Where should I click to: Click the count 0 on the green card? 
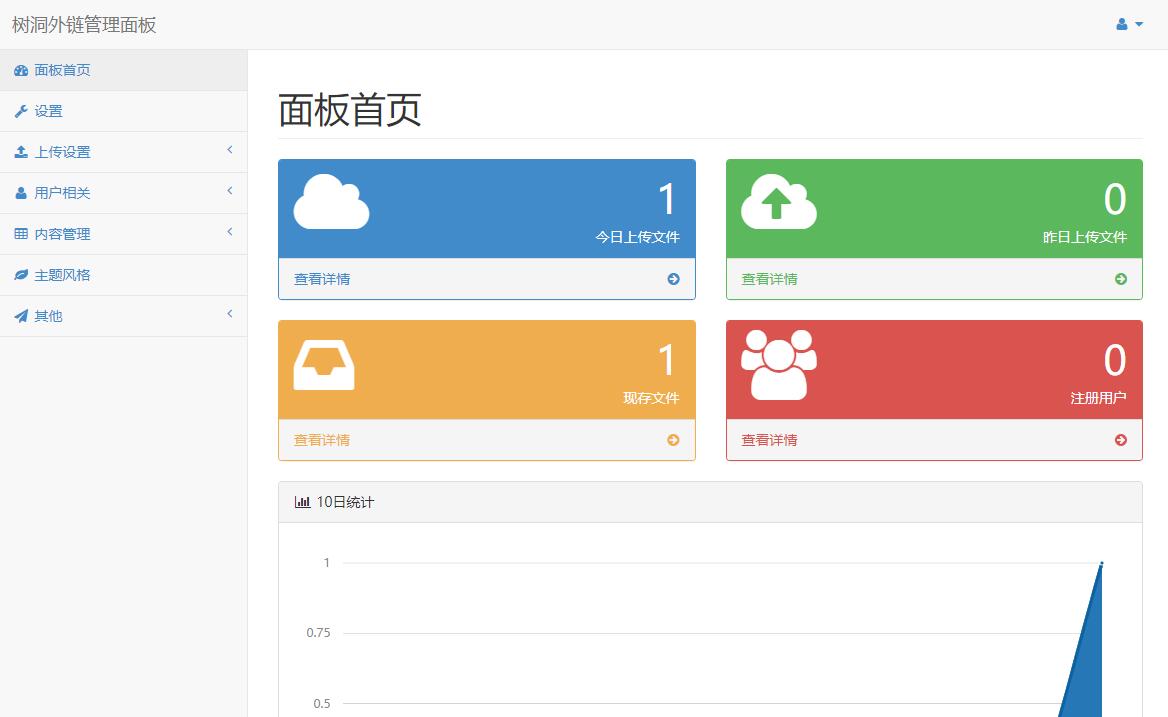(1115, 200)
